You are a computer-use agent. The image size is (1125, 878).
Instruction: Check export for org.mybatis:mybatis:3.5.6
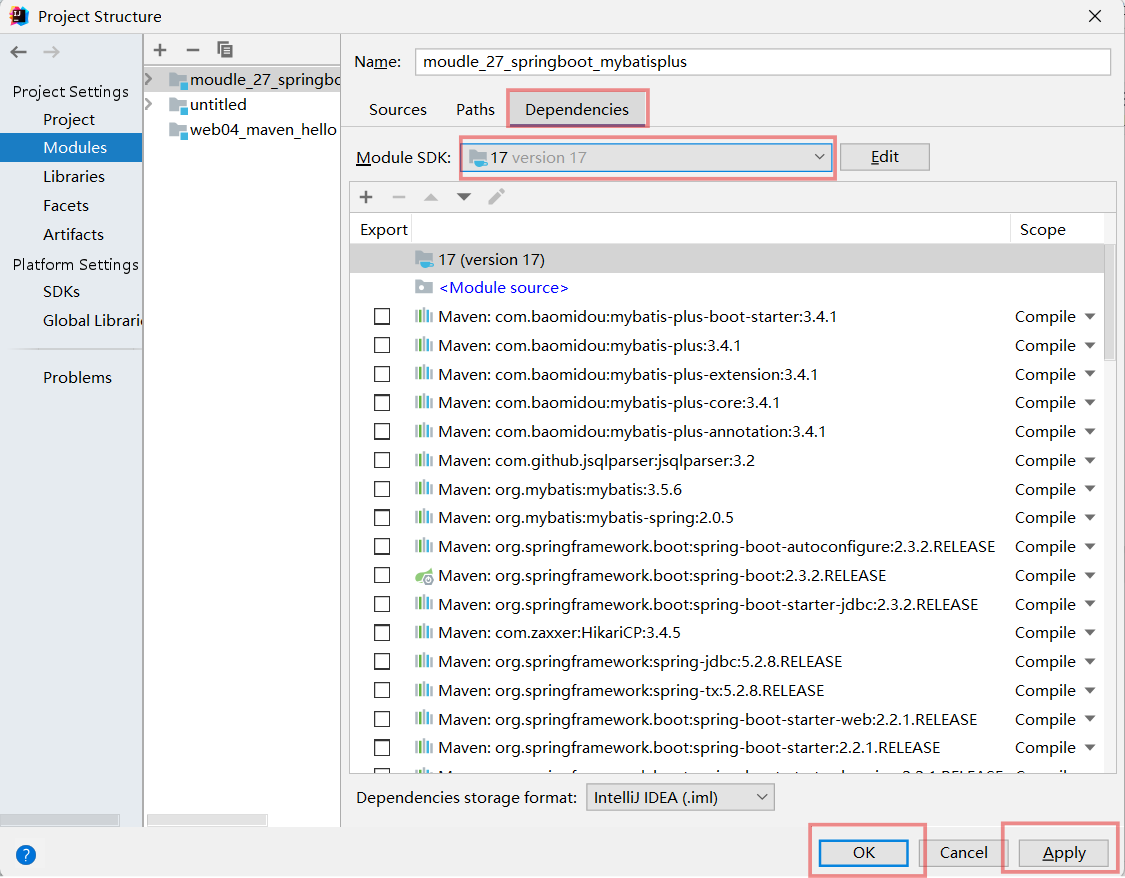coord(382,489)
